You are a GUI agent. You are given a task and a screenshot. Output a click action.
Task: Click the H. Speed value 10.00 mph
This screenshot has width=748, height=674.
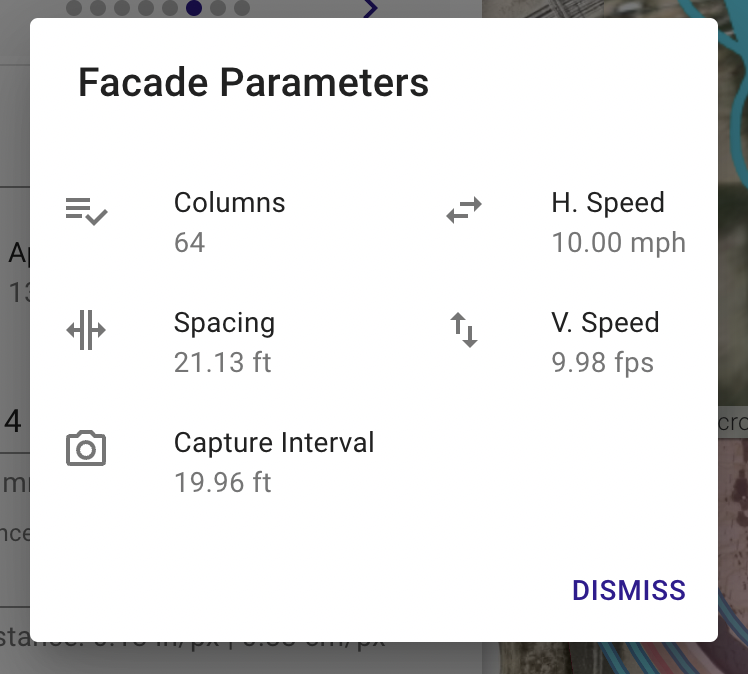tap(619, 242)
